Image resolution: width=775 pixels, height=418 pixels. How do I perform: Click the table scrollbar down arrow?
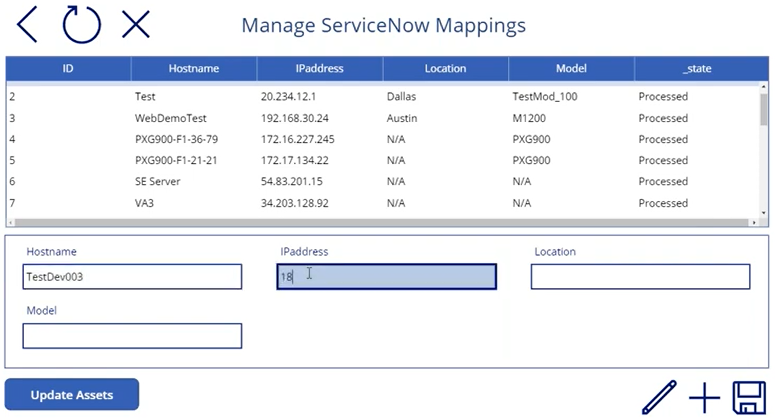(x=764, y=213)
